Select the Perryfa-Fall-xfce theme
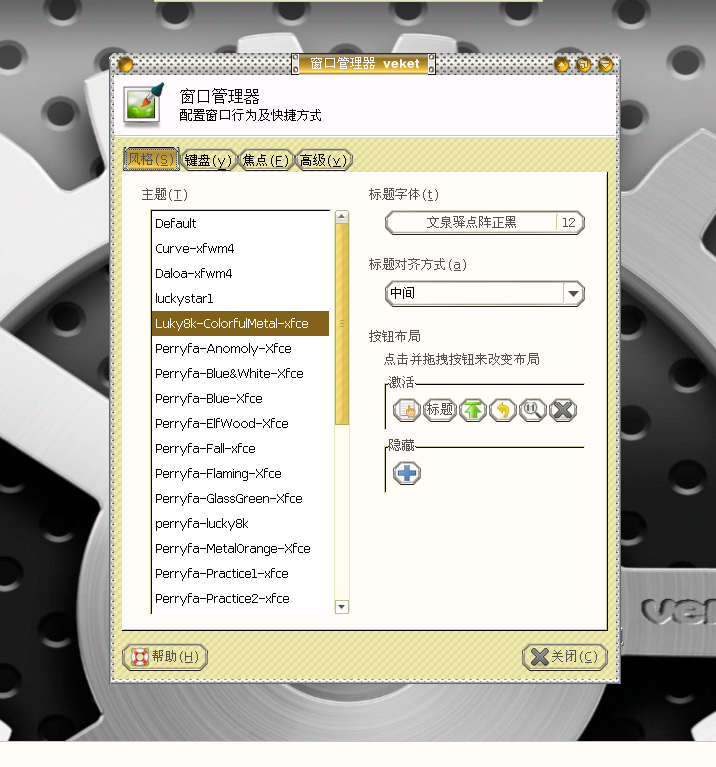The image size is (716, 767). coord(240,448)
